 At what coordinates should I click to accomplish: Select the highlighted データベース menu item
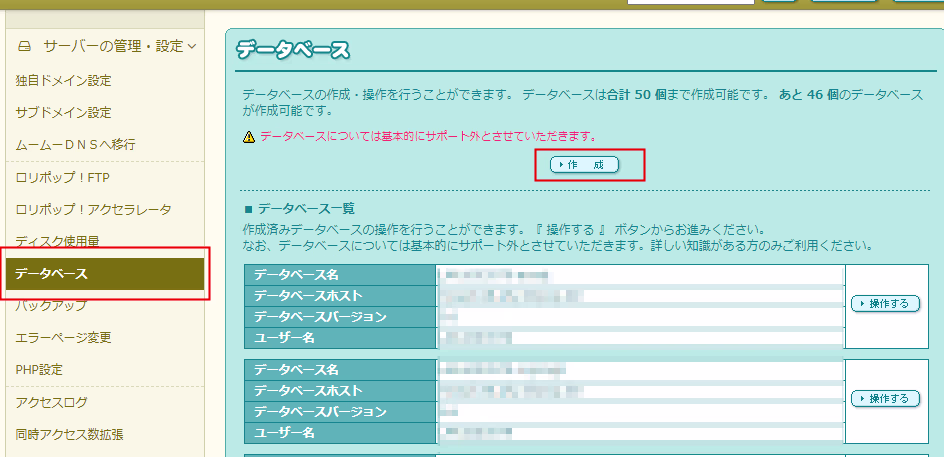[105, 274]
